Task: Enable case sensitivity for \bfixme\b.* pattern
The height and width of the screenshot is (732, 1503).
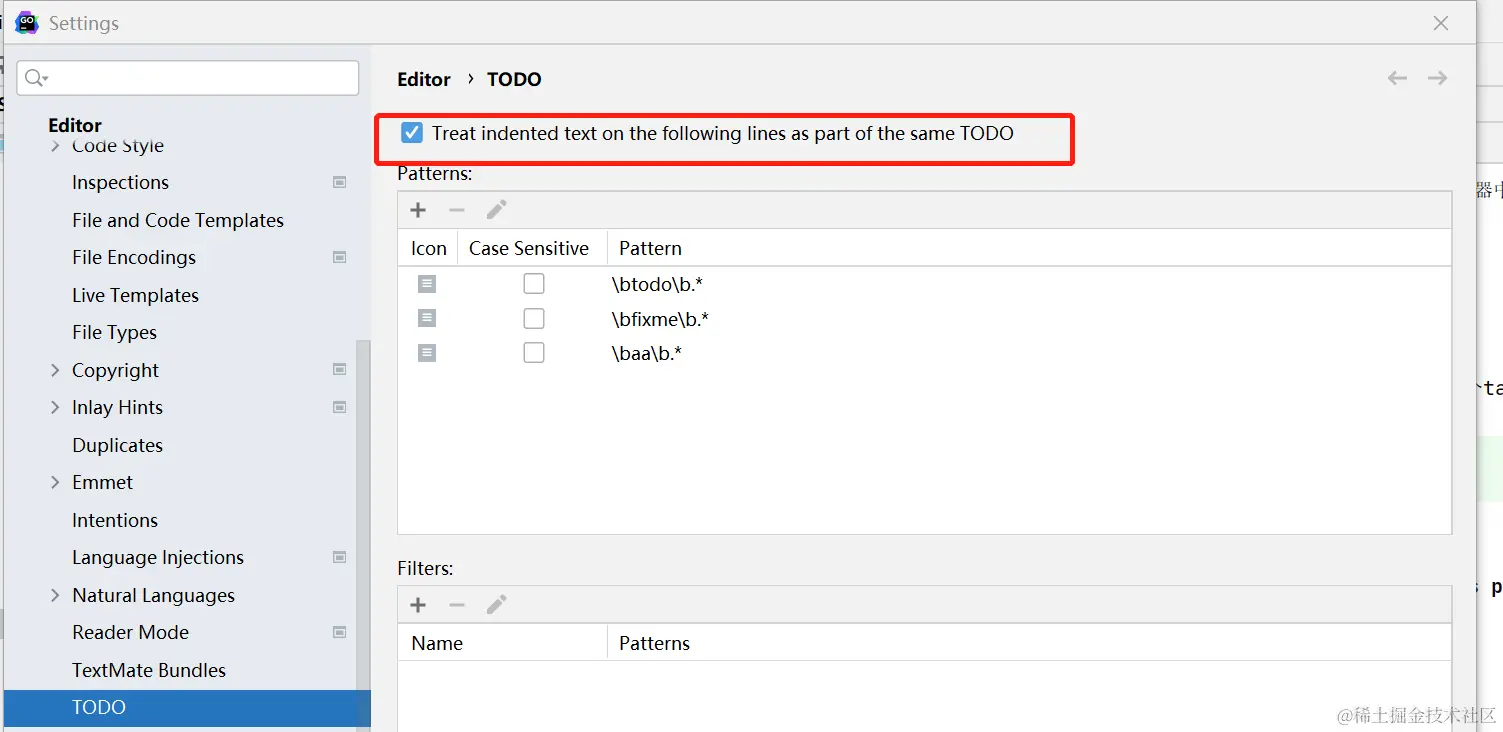Action: pyautogui.click(x=534, y=319)
